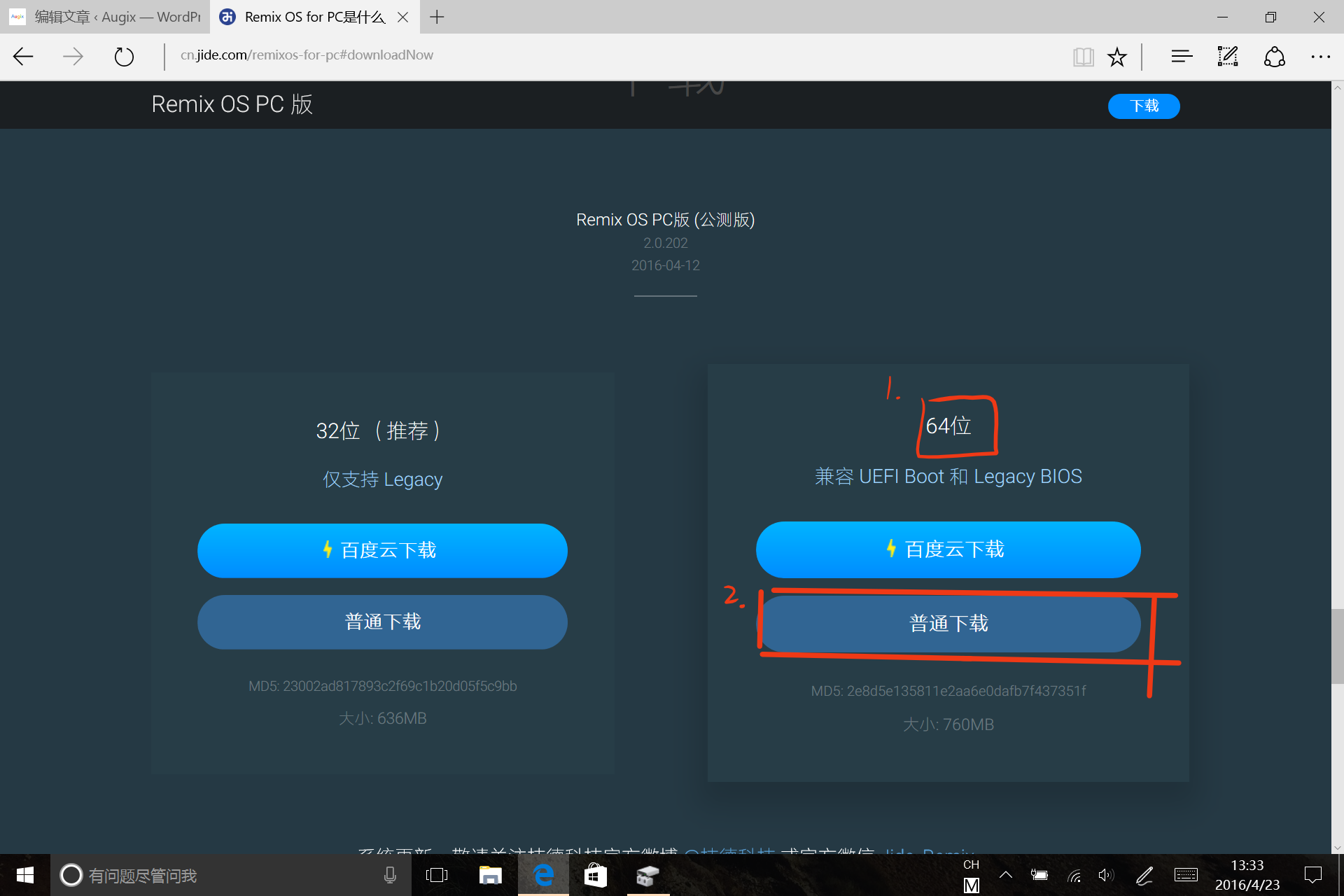Open Windows Ink pen tray icon
Viewport: 1344px width, 896px height.
pos(1144,875)
